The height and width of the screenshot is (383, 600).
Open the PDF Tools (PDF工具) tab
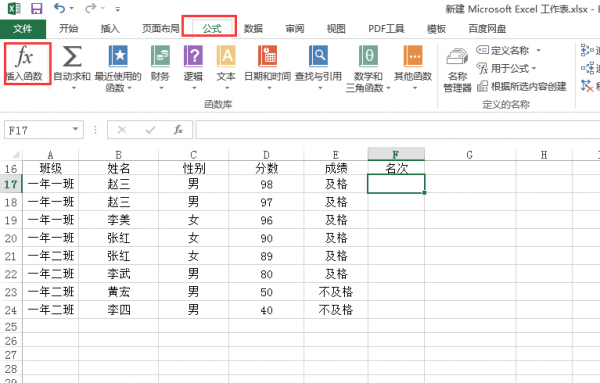(386, 29)
